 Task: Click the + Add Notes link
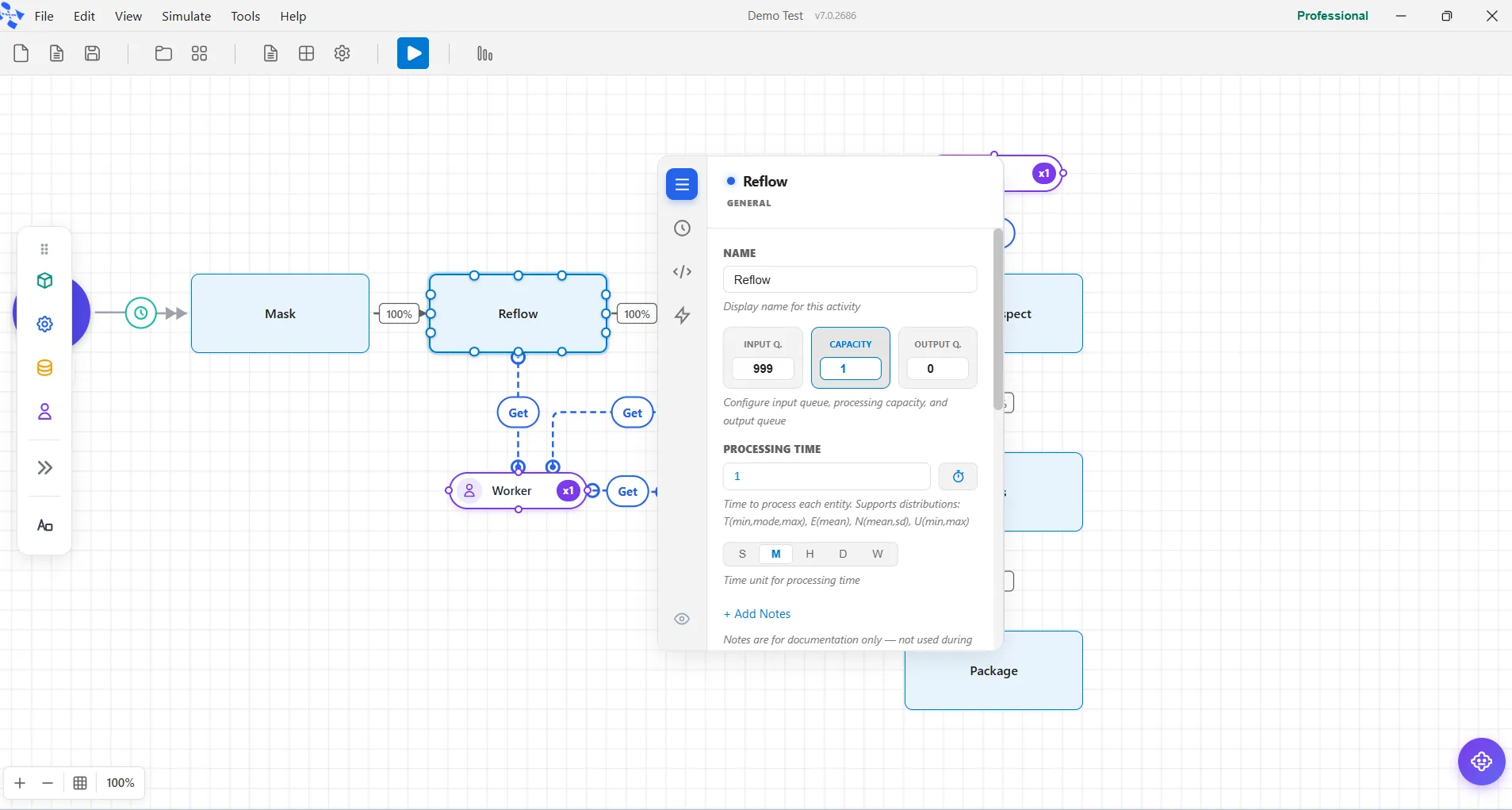[x=757, y=614]
